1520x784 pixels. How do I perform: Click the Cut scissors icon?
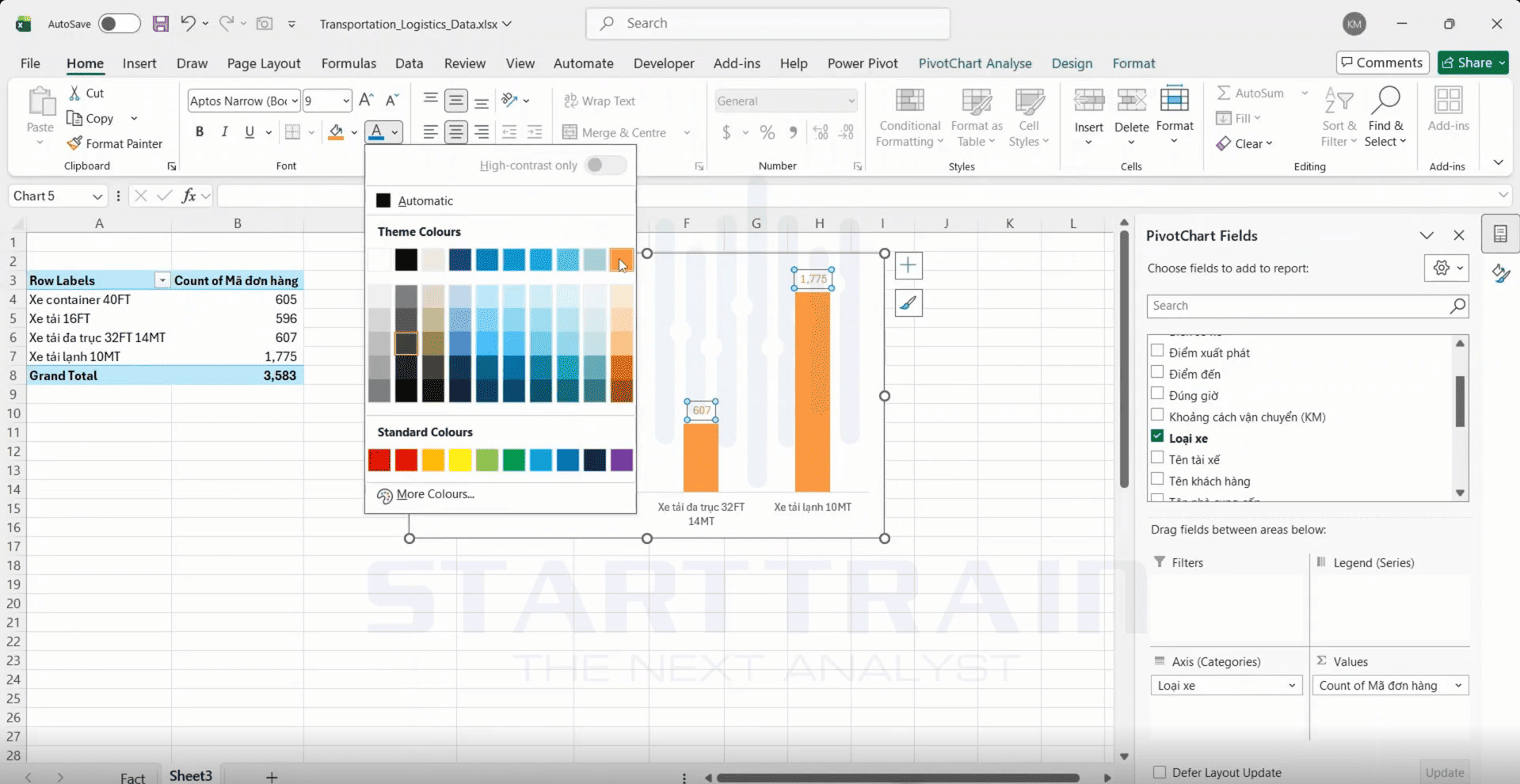(x=74, y=93)
